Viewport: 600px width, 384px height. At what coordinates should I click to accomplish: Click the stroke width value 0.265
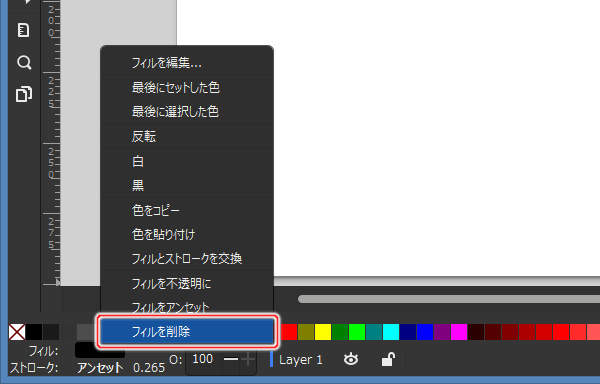coord(149,368)
